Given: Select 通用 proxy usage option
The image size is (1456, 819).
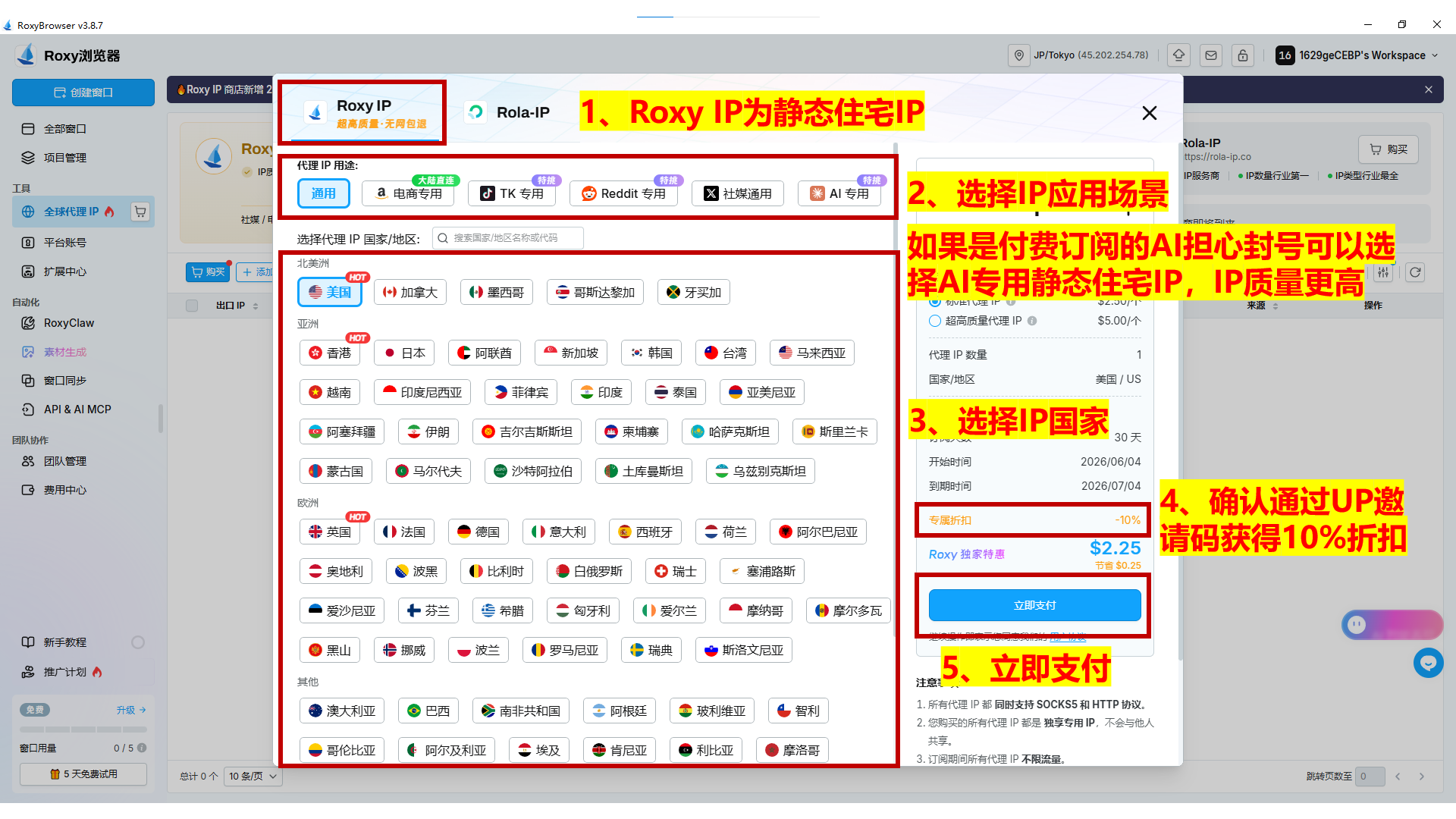Looking at the screenshot, I should (324, 193).
